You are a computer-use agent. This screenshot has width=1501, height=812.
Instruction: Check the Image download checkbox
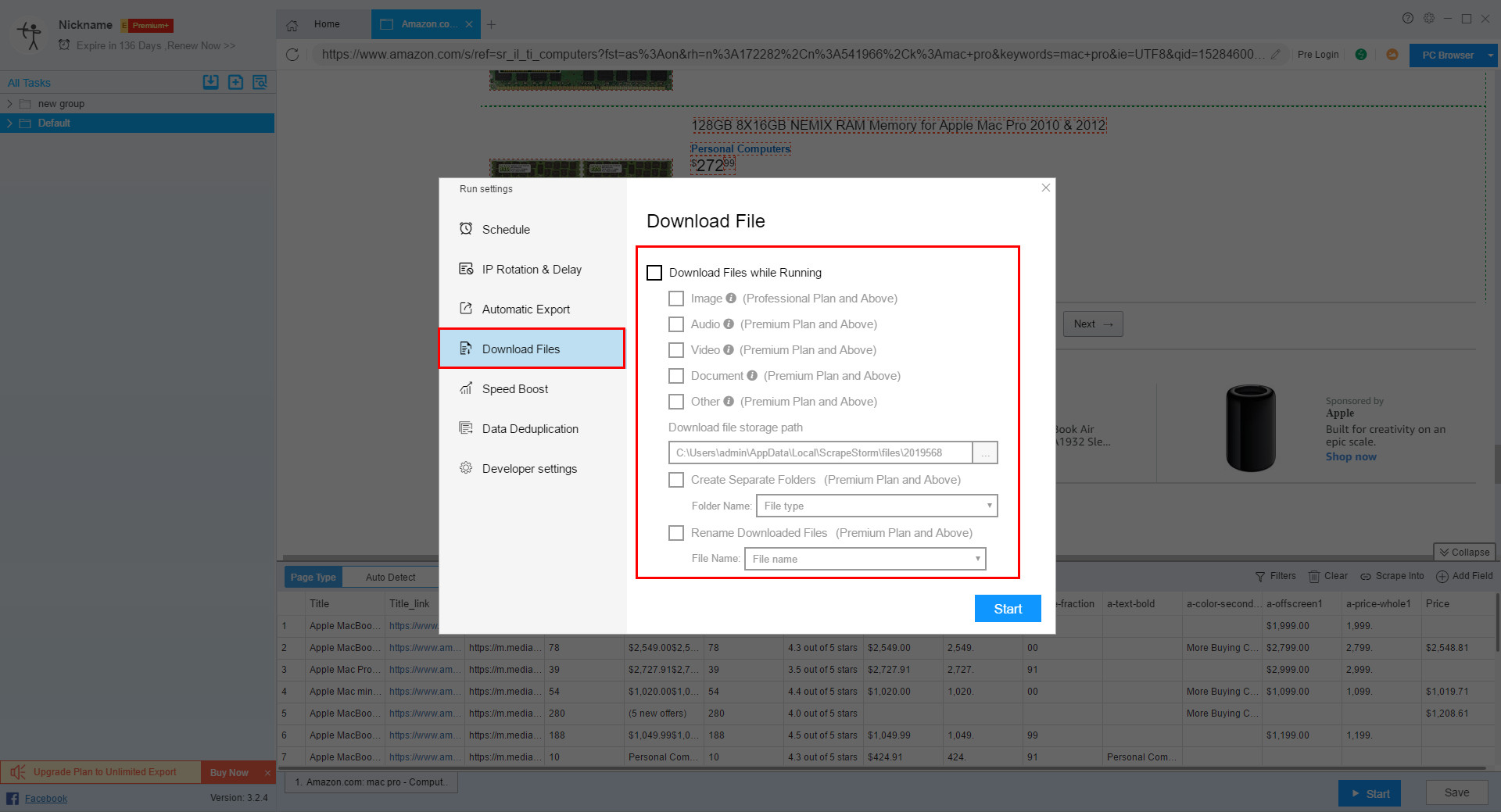(676, 299)
